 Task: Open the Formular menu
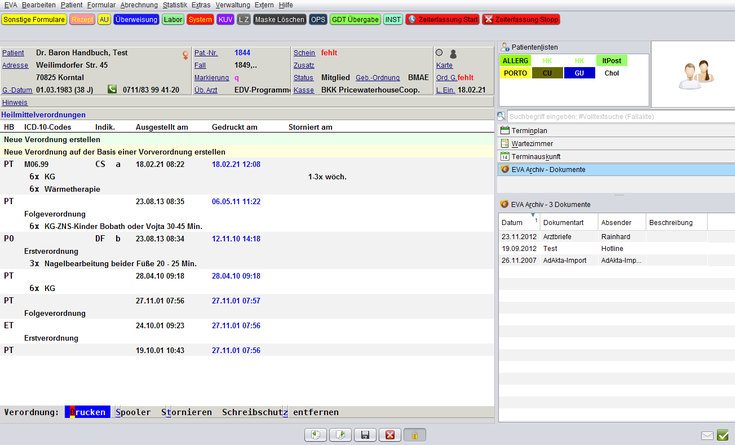101,5
